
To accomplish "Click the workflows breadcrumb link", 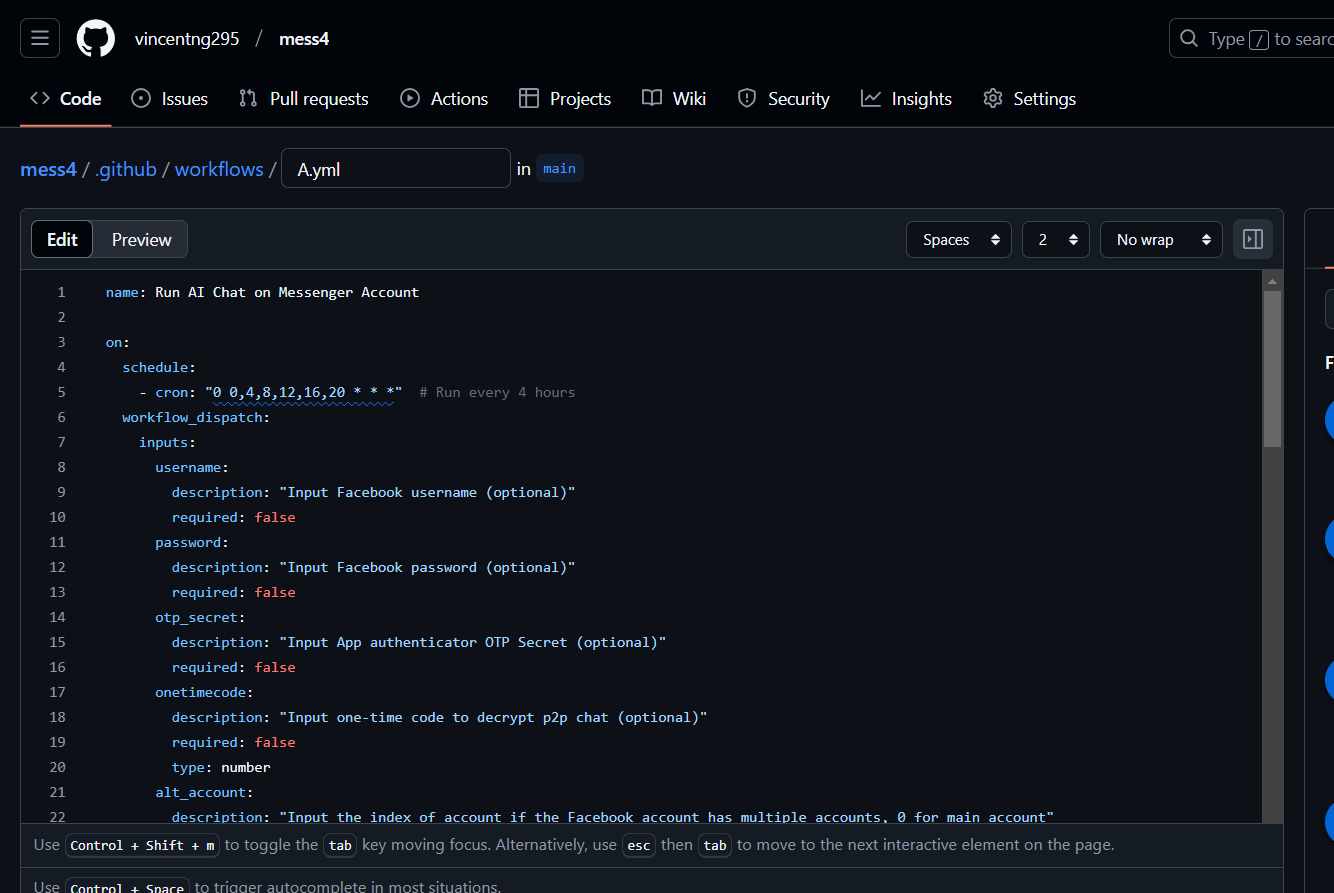I will click(x=219, y=169).
